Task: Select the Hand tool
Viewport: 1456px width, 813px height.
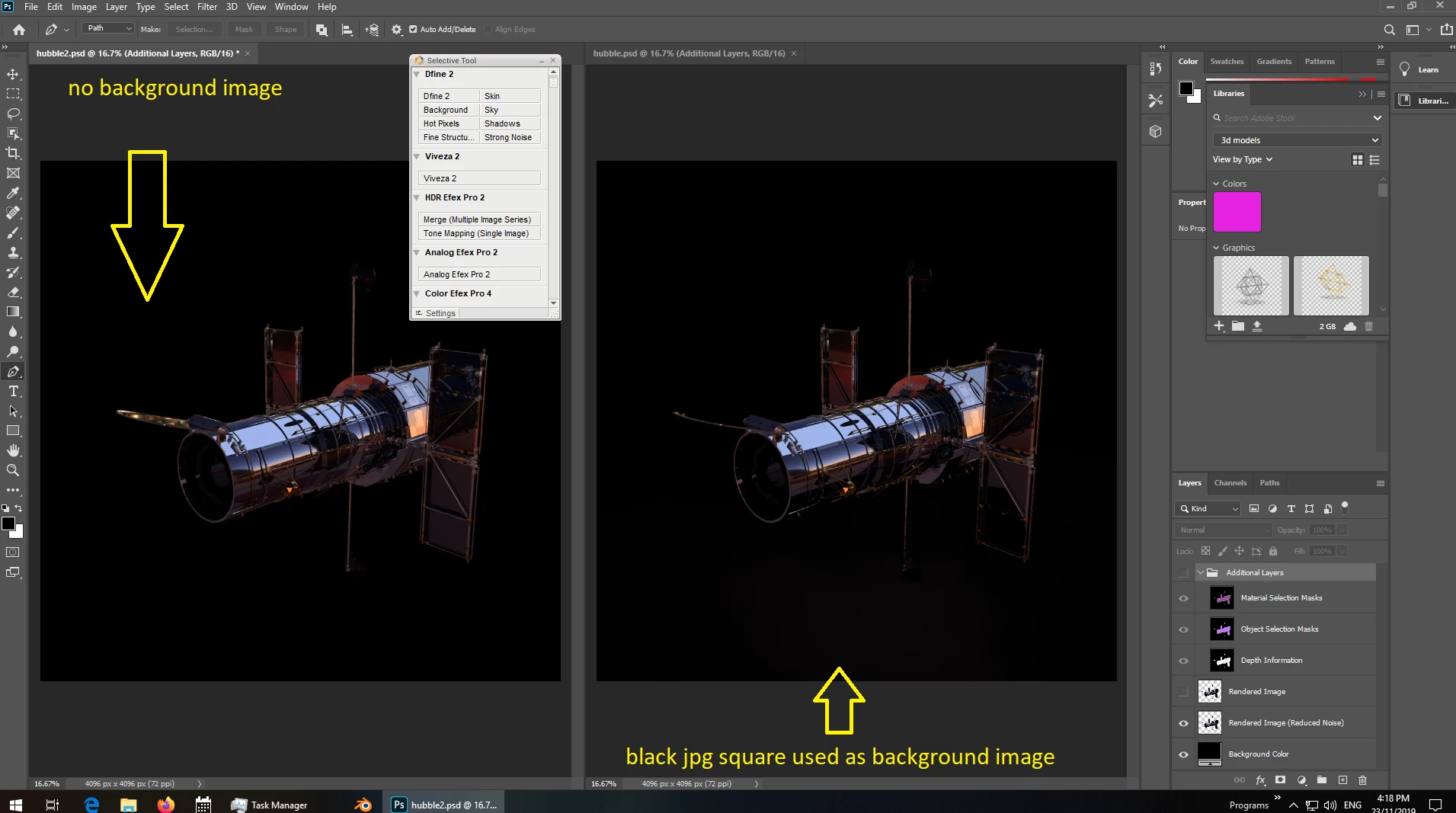Action: pyautogui.click(x=13, y=450)
